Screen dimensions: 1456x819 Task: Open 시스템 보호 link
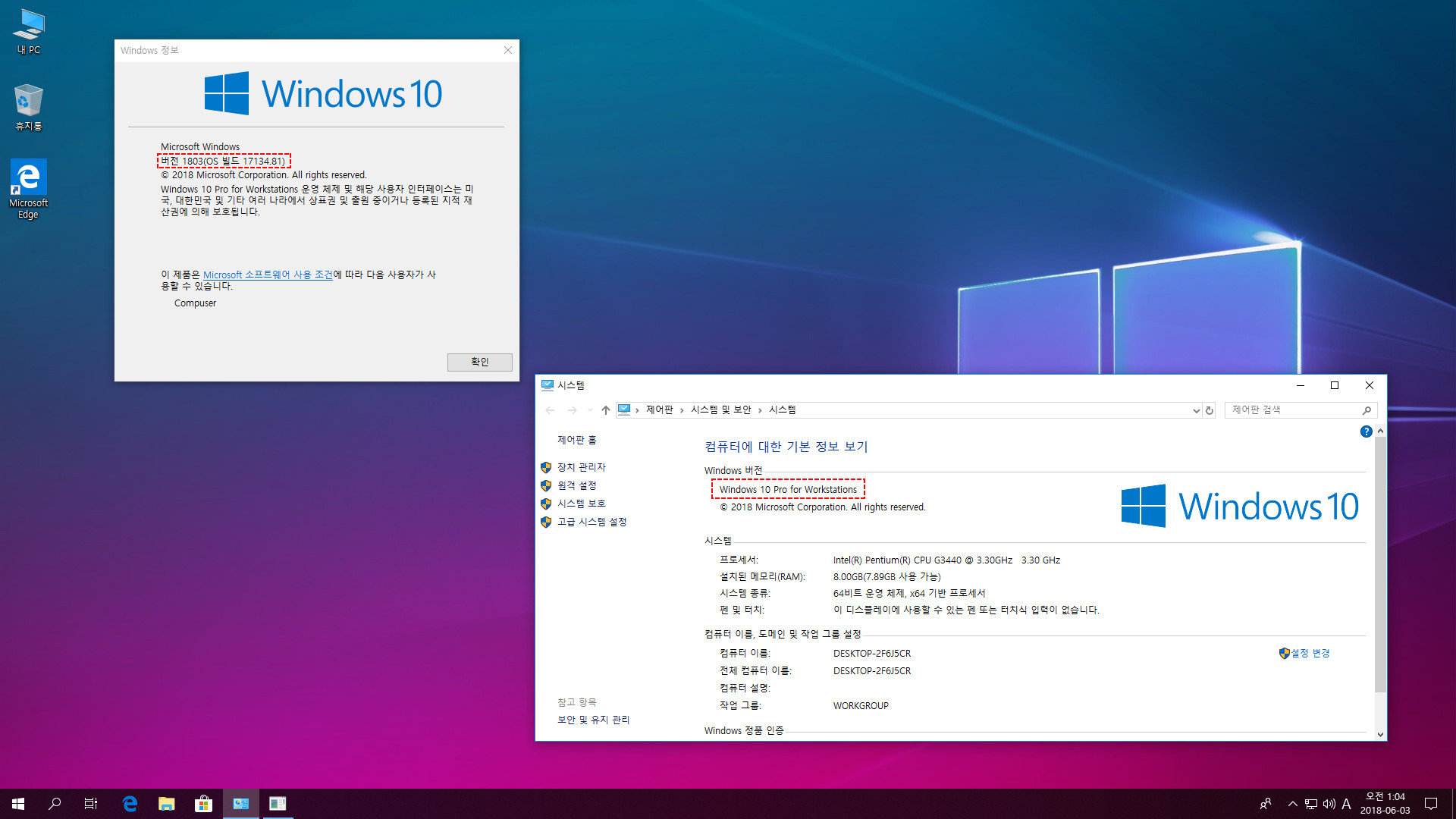click(x=581, y=504)
